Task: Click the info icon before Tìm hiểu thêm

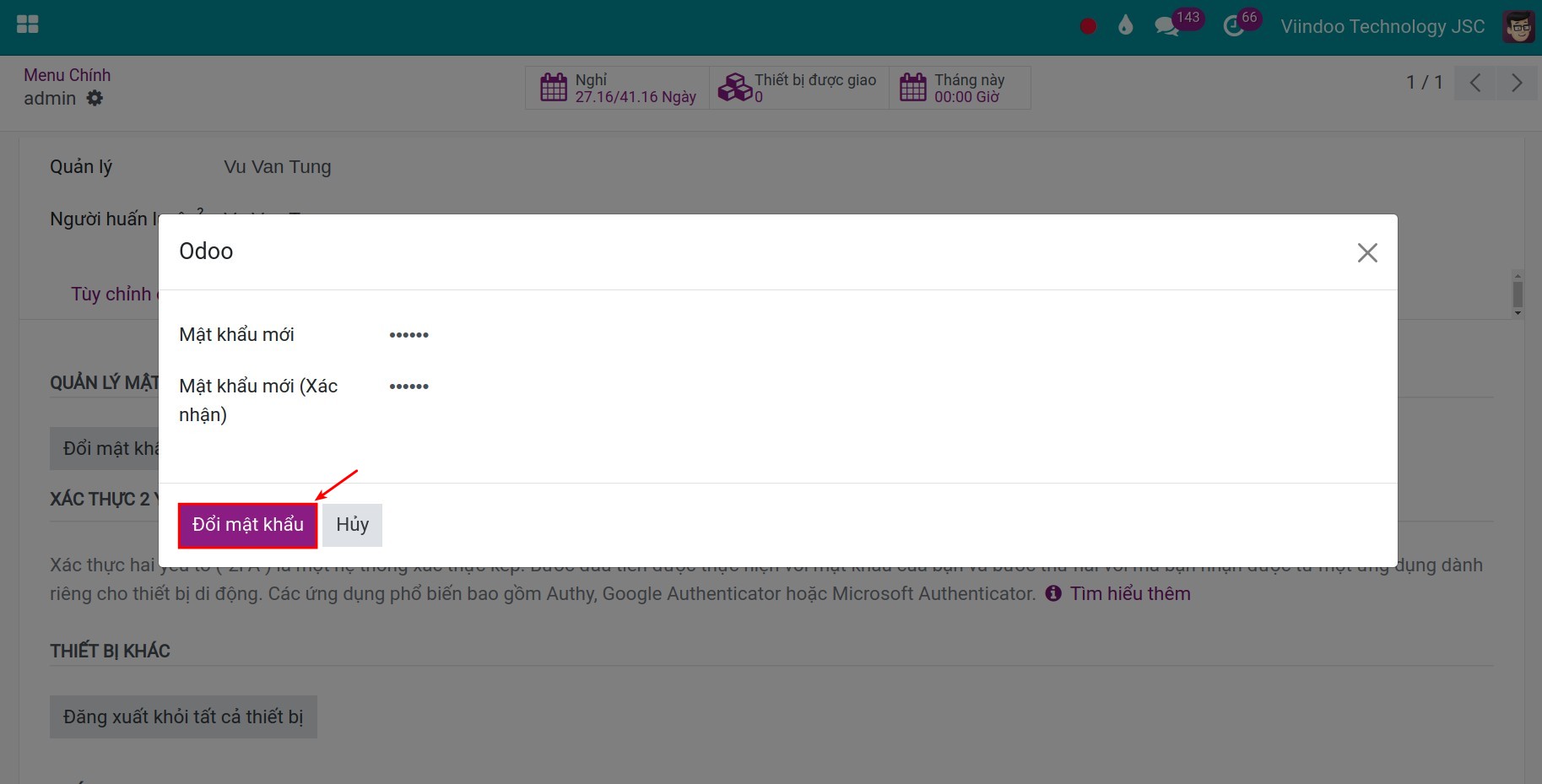Action: pos(1053,593)
